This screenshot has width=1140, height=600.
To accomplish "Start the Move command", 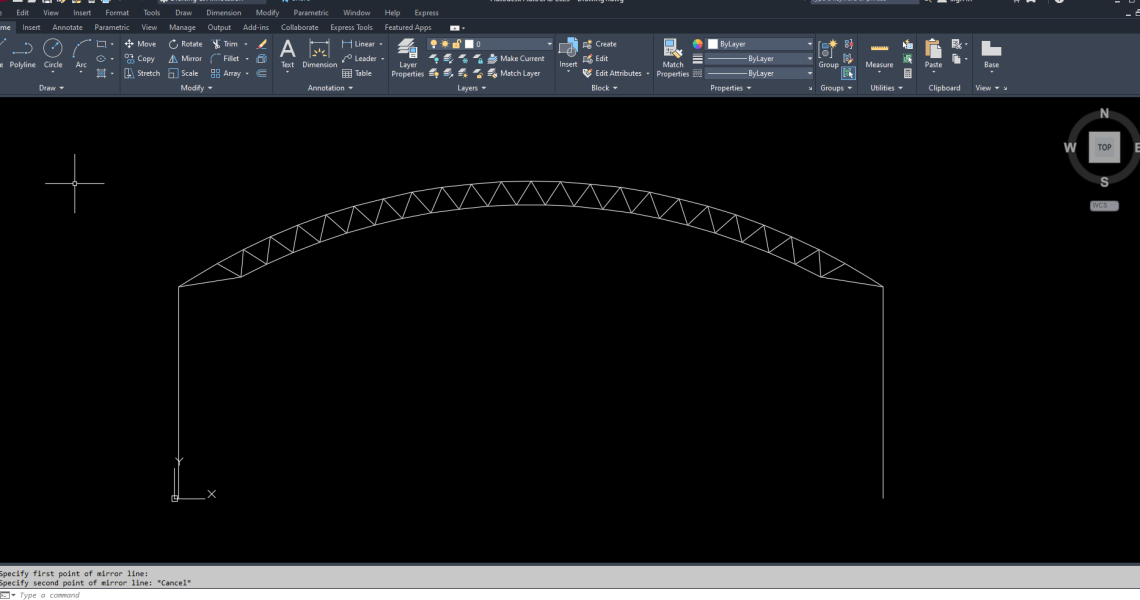I will pyautogui.click(x=140, y=44).
